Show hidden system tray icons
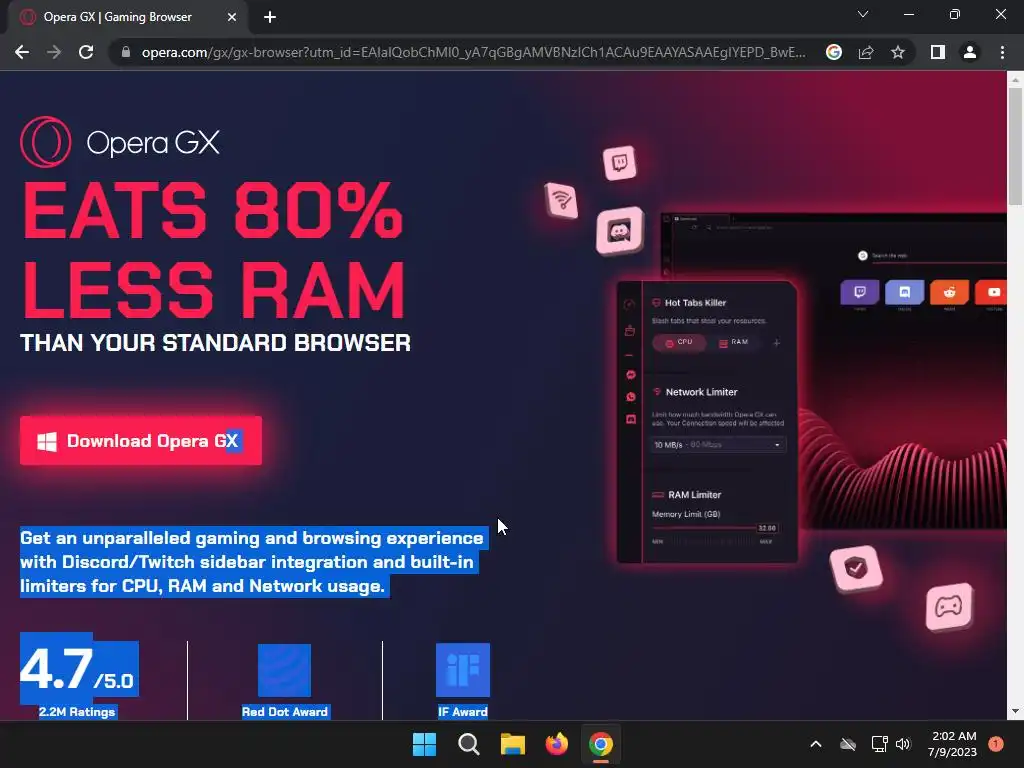 816,744
